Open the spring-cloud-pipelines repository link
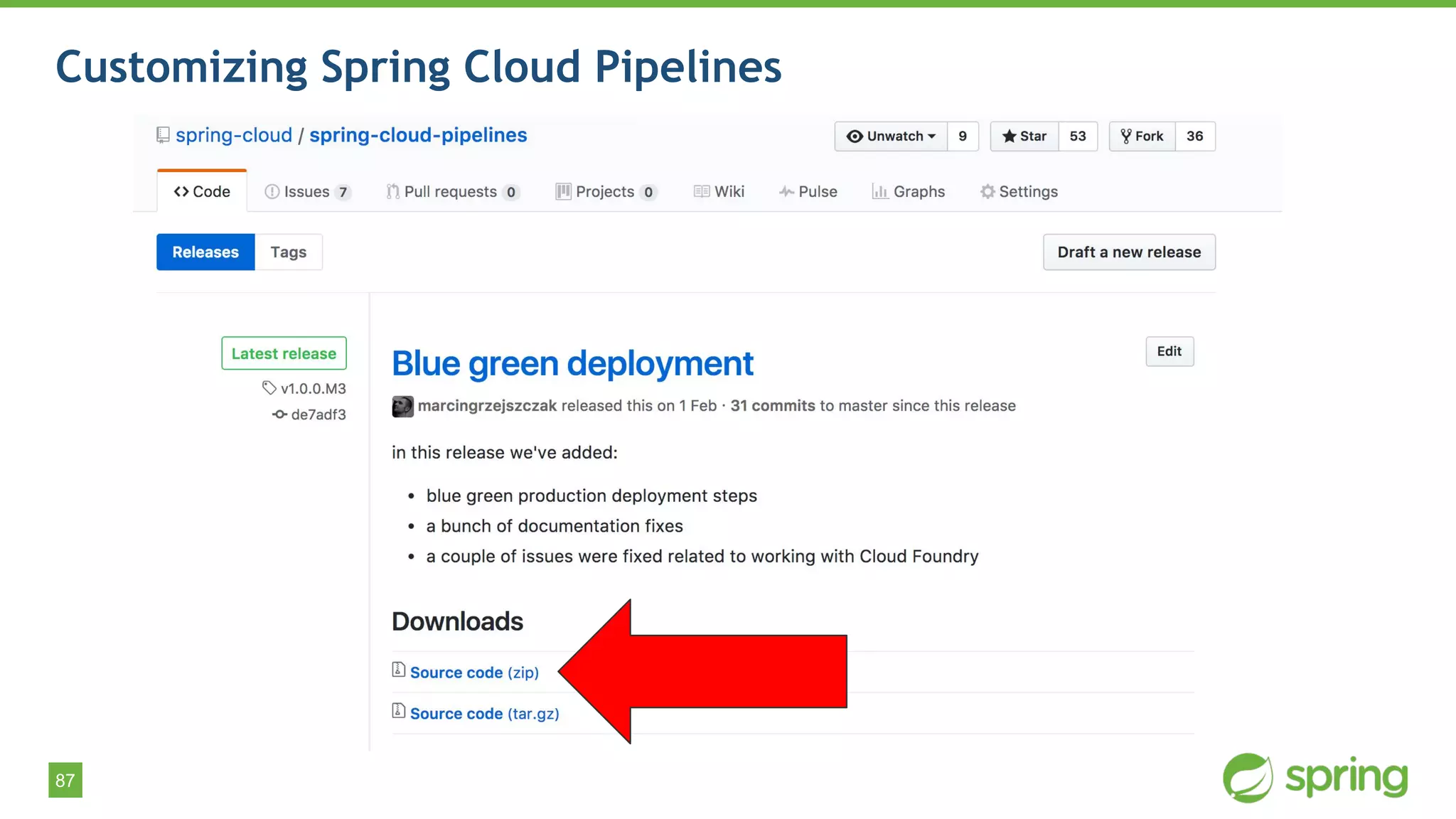 pyautogui.click(x=418, y=135)
